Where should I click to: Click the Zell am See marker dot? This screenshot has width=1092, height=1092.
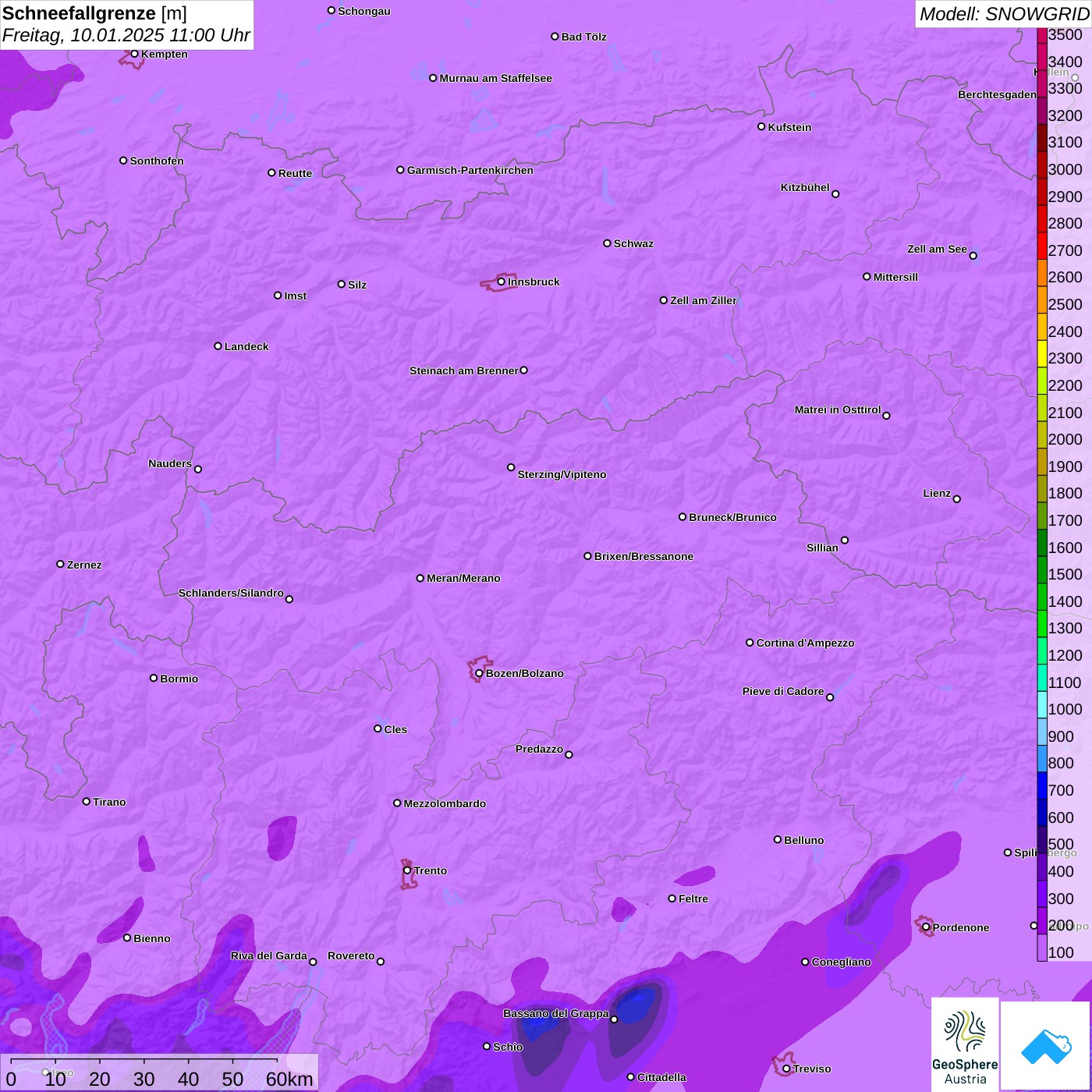coord(973,256)
